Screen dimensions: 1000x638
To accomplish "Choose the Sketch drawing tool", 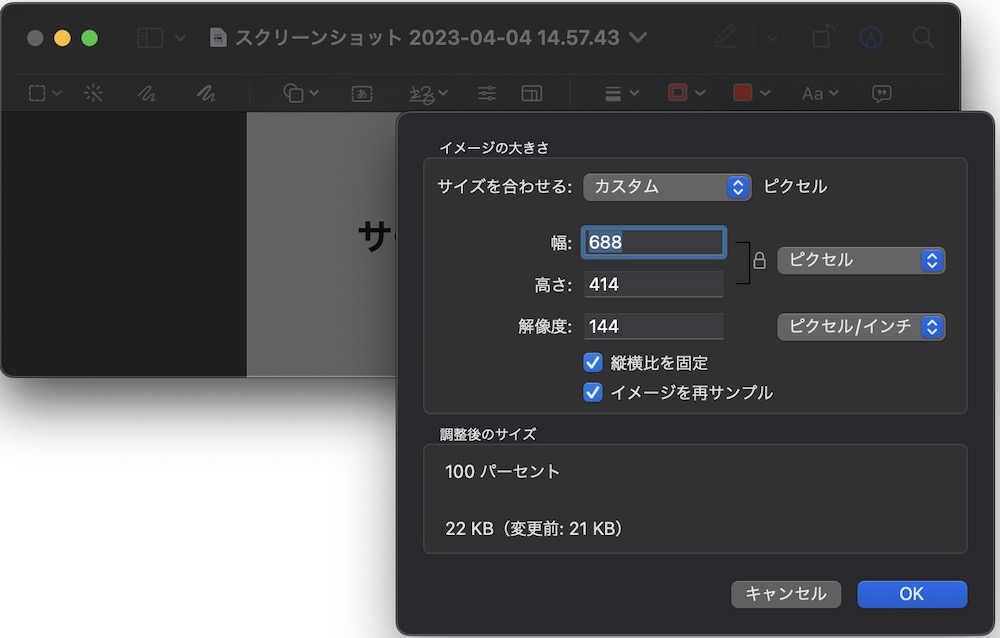I will click(x=147, y=93).
